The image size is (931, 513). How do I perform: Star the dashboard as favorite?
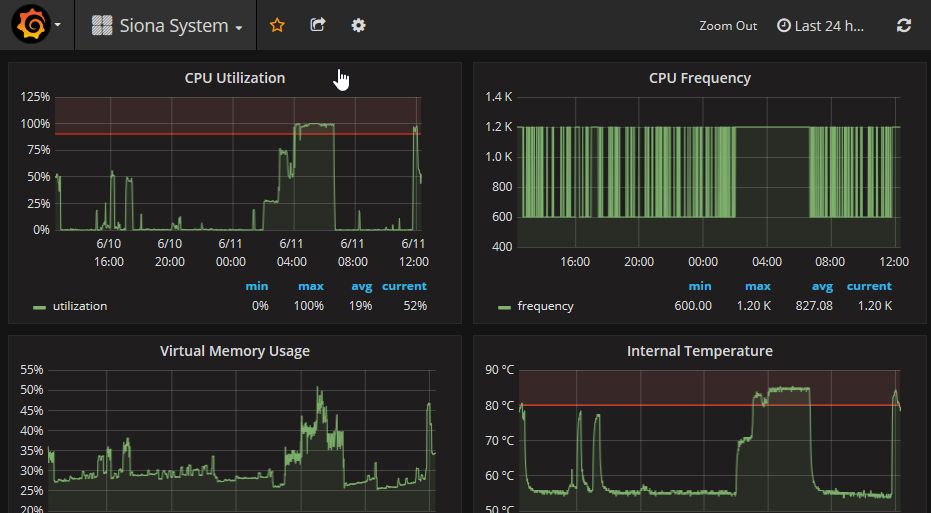(277, 25)
